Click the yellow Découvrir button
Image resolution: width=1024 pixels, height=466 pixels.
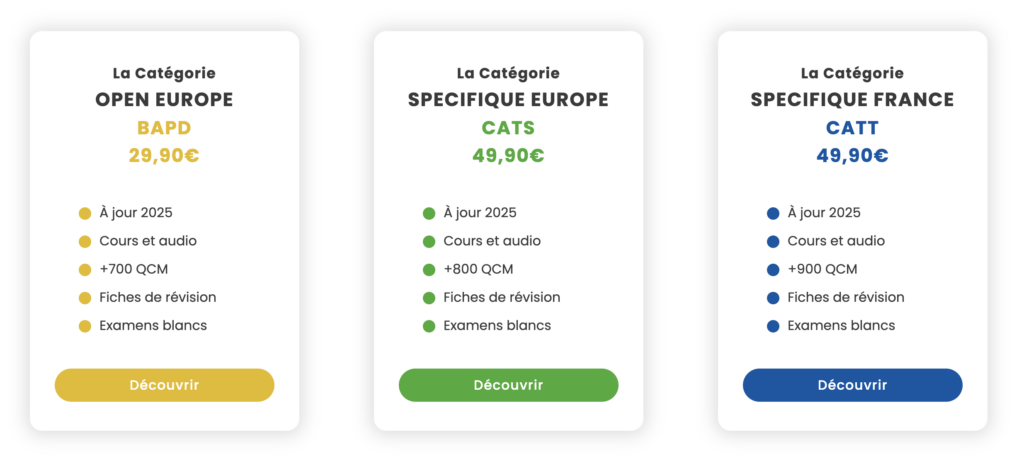point(165,385)
